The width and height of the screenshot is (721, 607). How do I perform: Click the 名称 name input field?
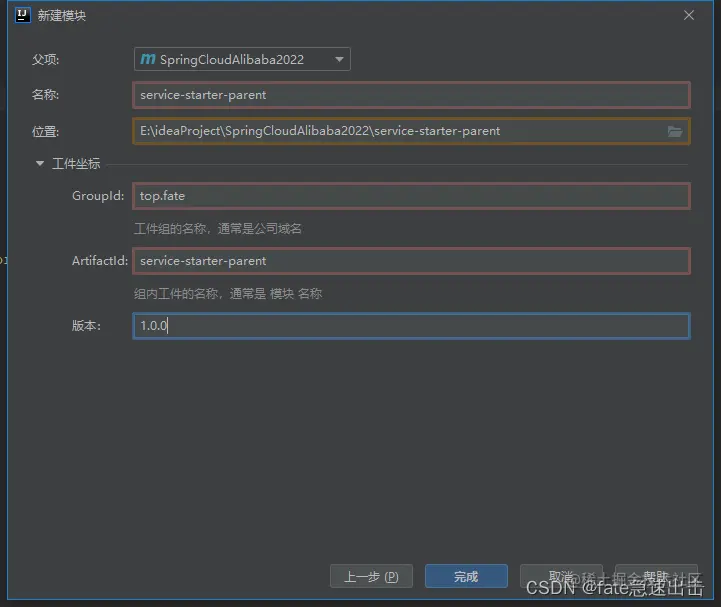tap(412, 95)
